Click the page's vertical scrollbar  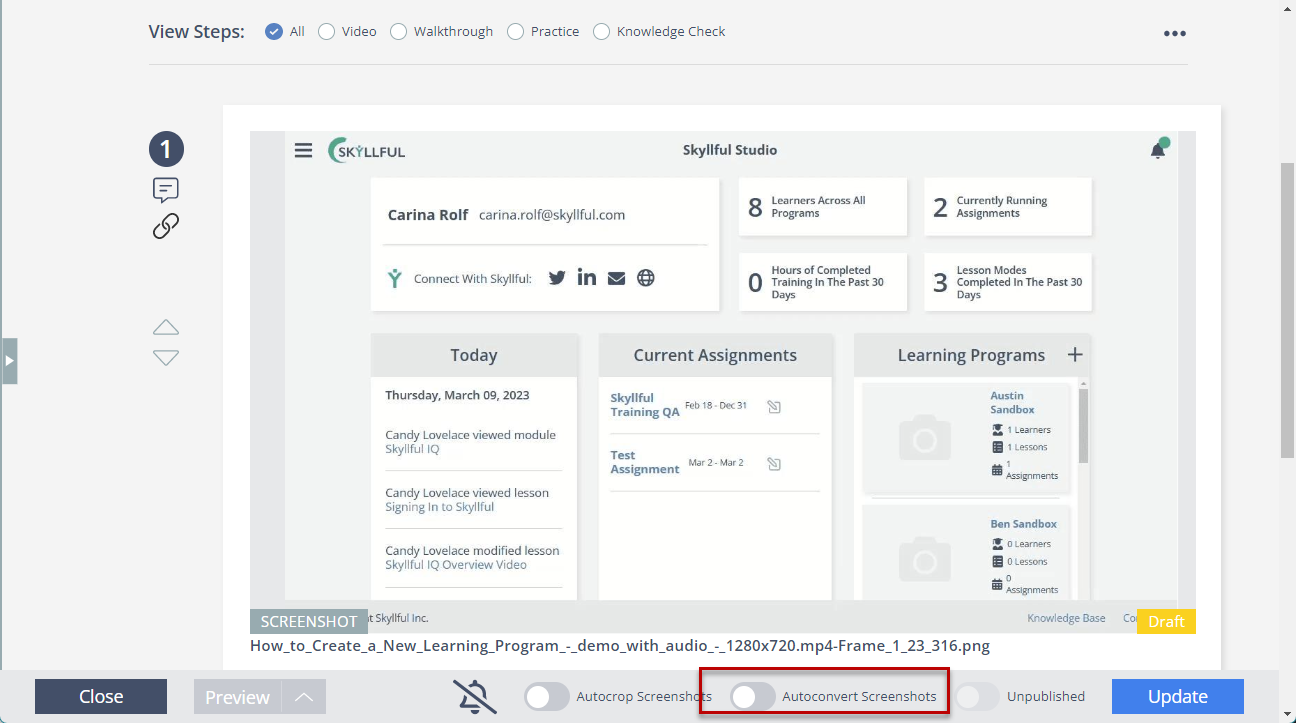coord(1288,309)
